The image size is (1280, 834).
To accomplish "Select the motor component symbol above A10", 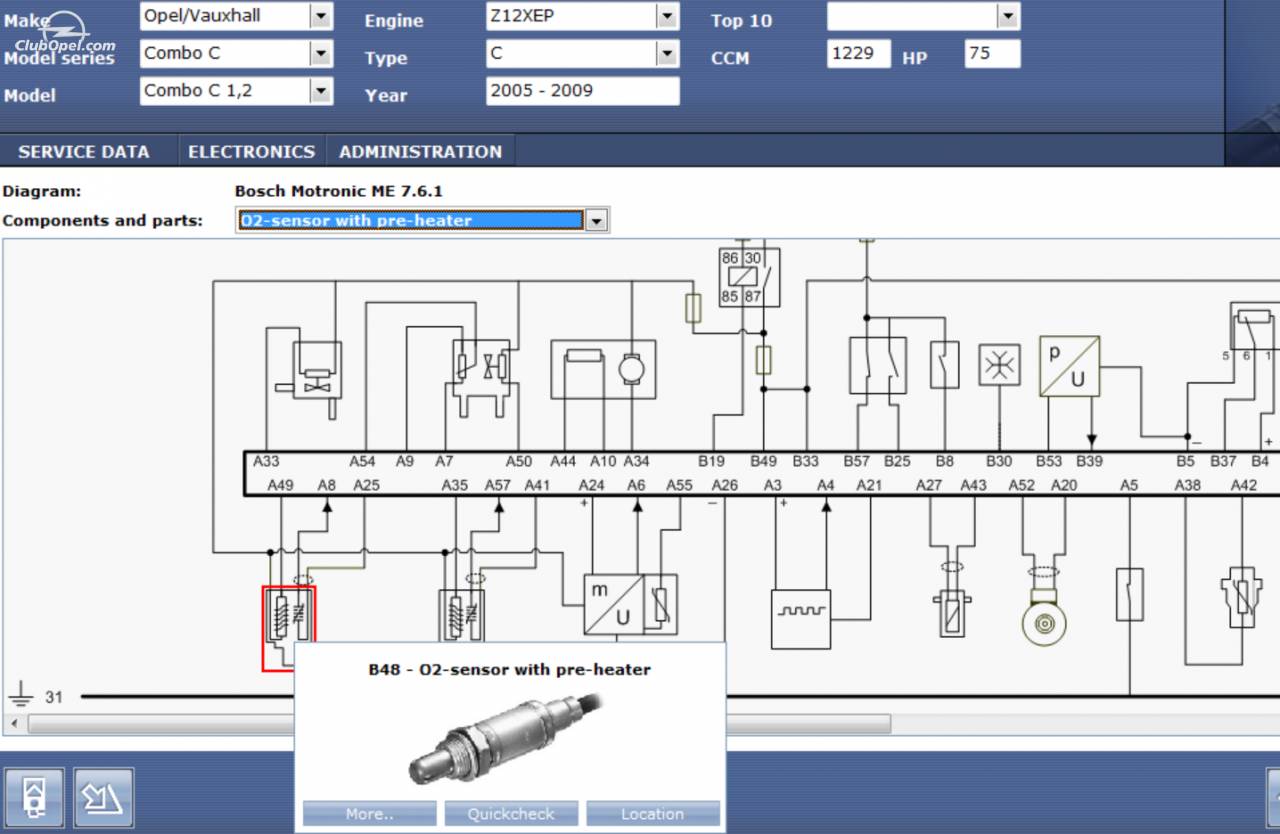I will coord(603,369).
